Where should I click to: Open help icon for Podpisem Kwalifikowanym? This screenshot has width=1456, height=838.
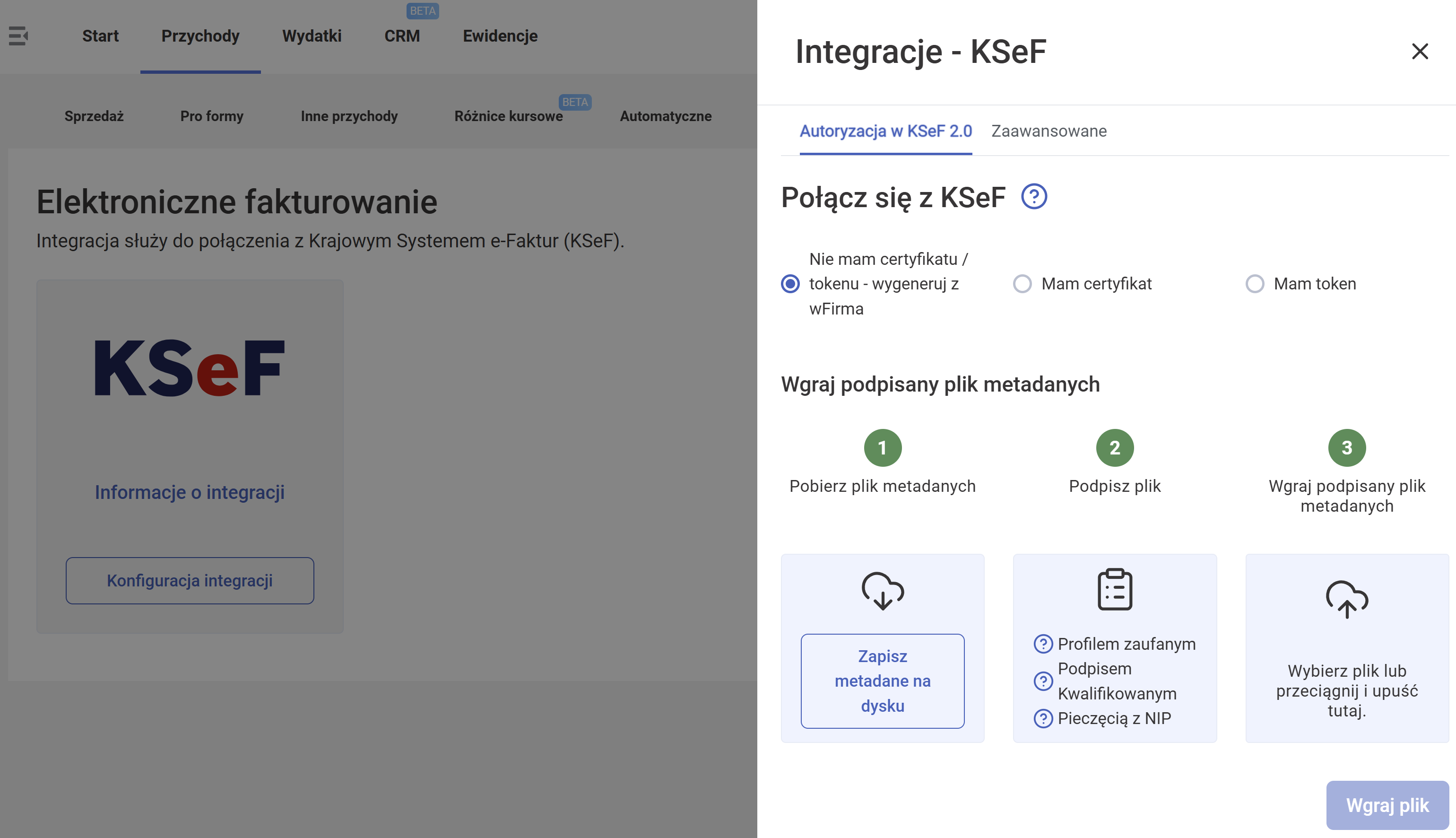click(1042, 681)
